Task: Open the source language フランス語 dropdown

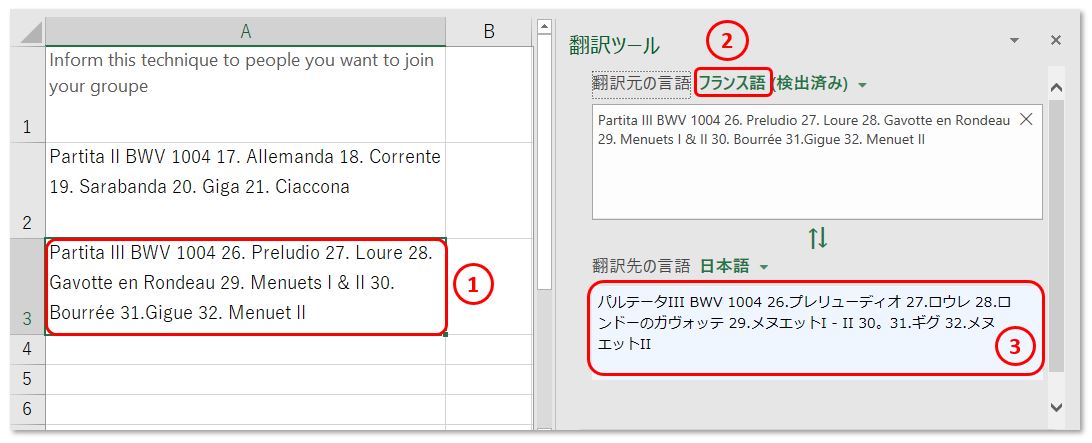Action: pos(864,85)
